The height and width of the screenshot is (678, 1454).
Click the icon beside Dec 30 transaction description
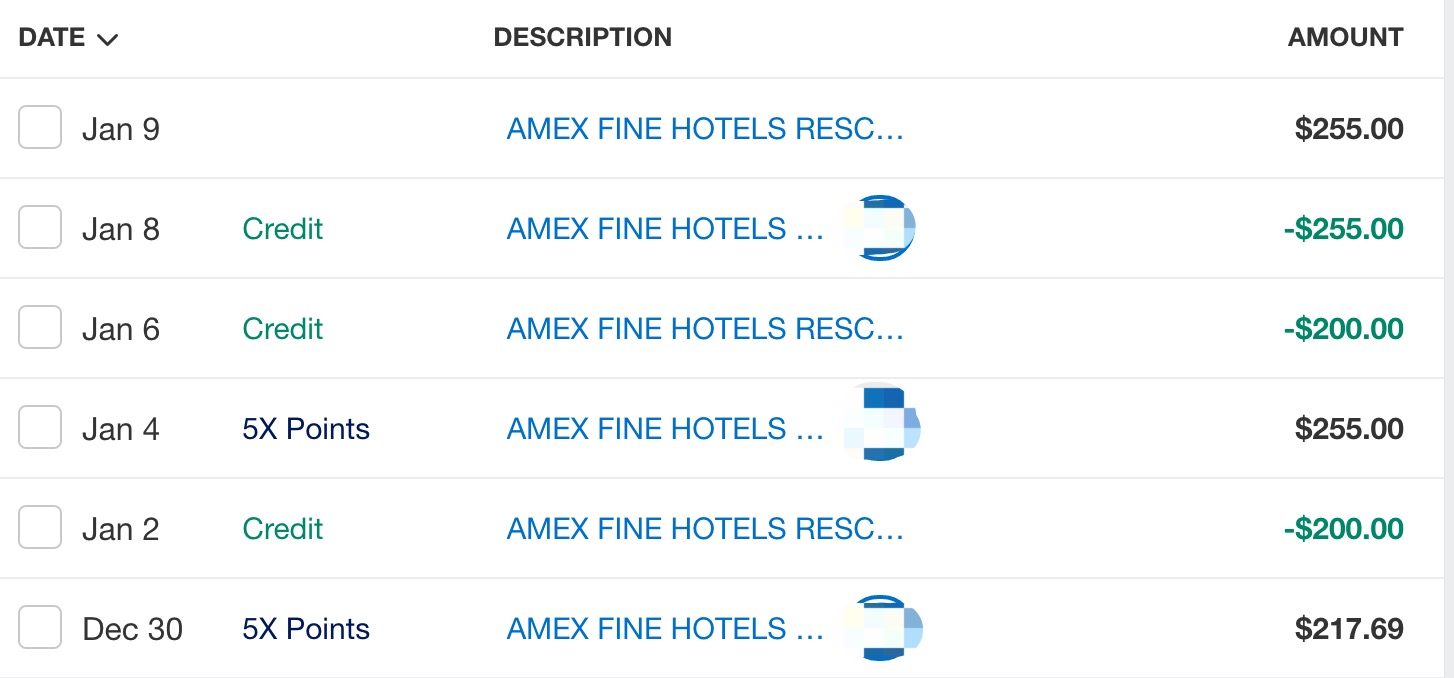click(881, 629)
